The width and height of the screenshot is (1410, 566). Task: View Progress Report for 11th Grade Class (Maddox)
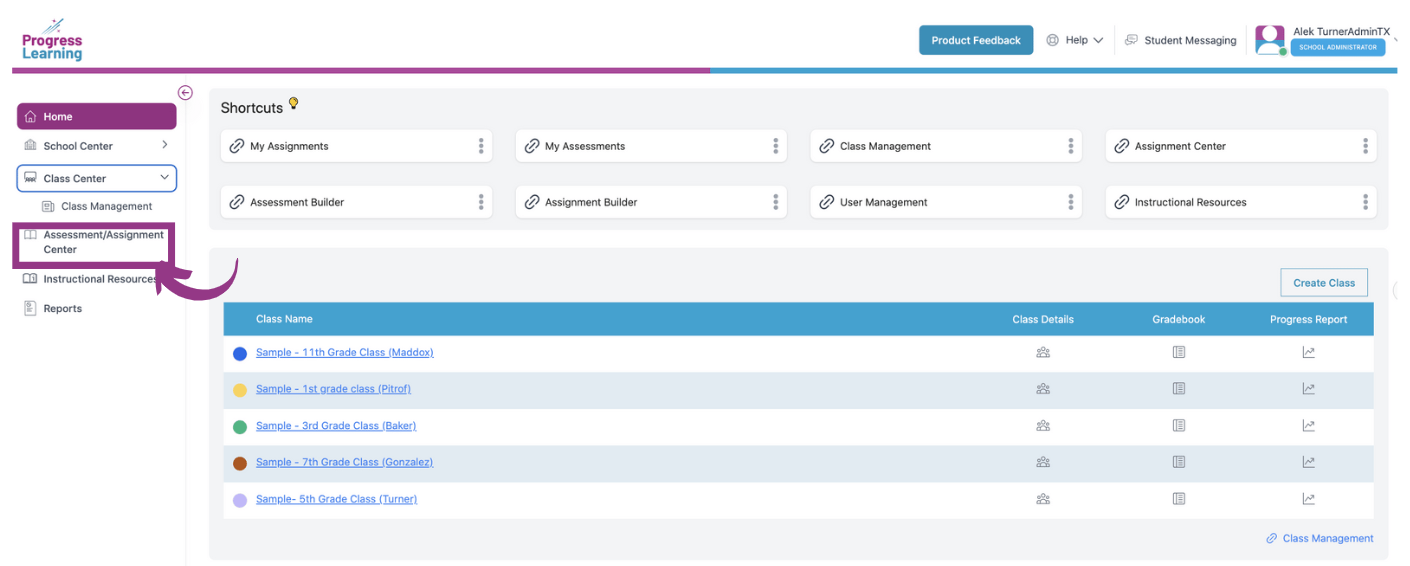(x=1308, y=352)
